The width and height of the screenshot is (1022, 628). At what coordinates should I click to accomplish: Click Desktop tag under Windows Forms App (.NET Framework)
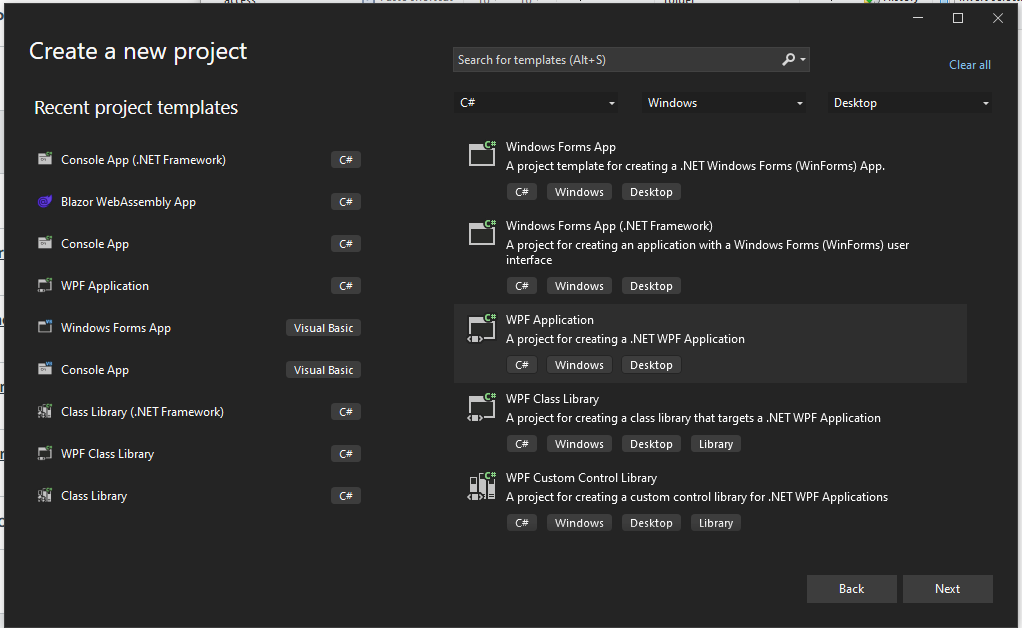coord(651,287)
